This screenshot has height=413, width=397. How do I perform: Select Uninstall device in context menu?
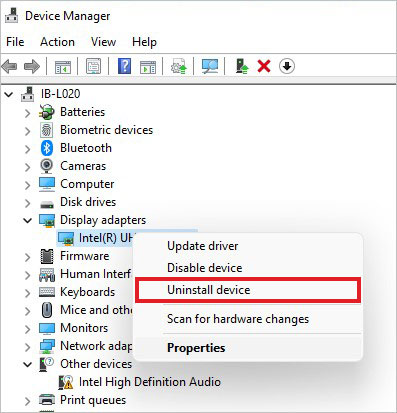point(248,290)
